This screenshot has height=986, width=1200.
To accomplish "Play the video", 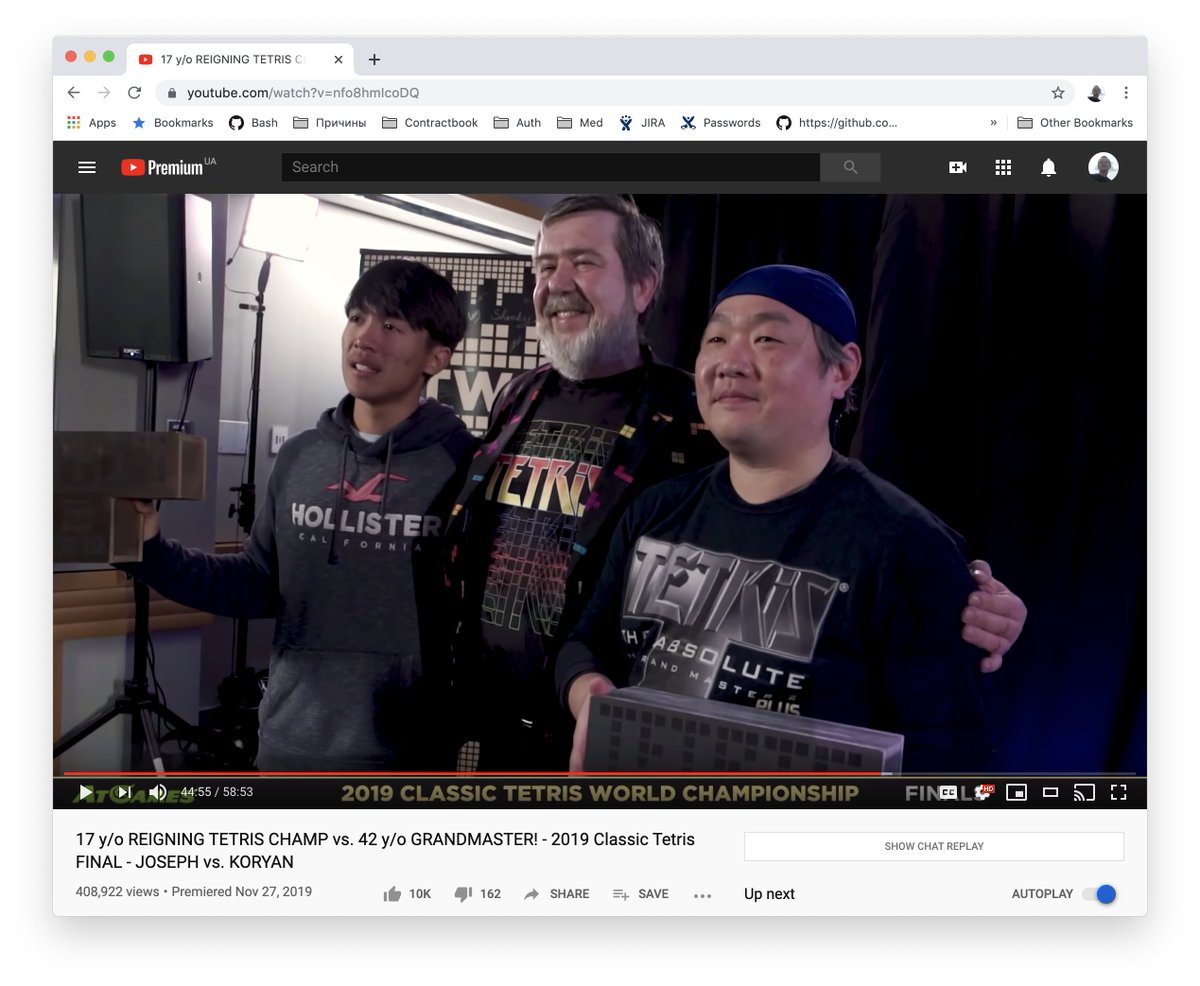I will (x=86, y=793).
